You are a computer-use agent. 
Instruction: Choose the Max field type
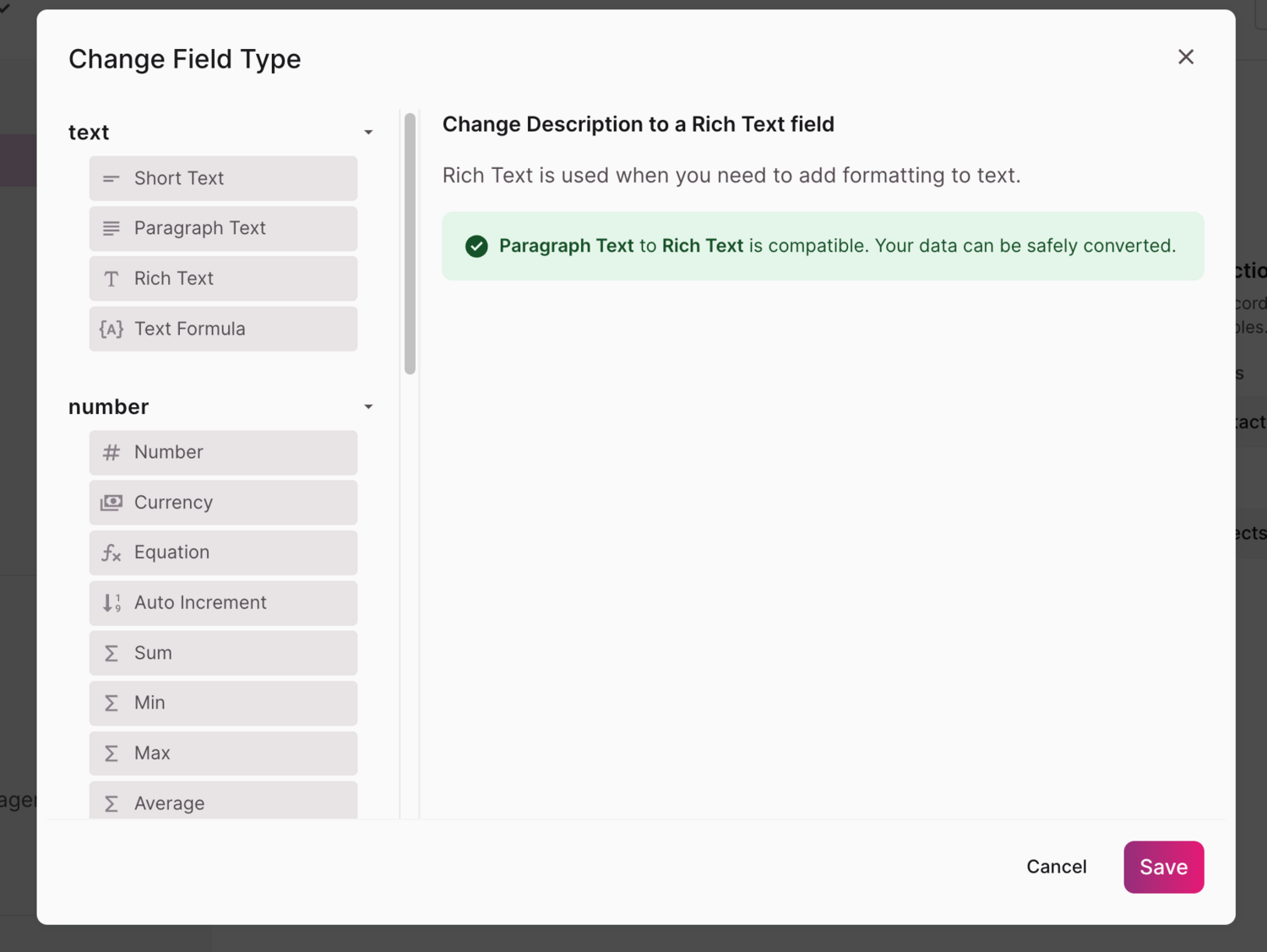tap(223, 753)
